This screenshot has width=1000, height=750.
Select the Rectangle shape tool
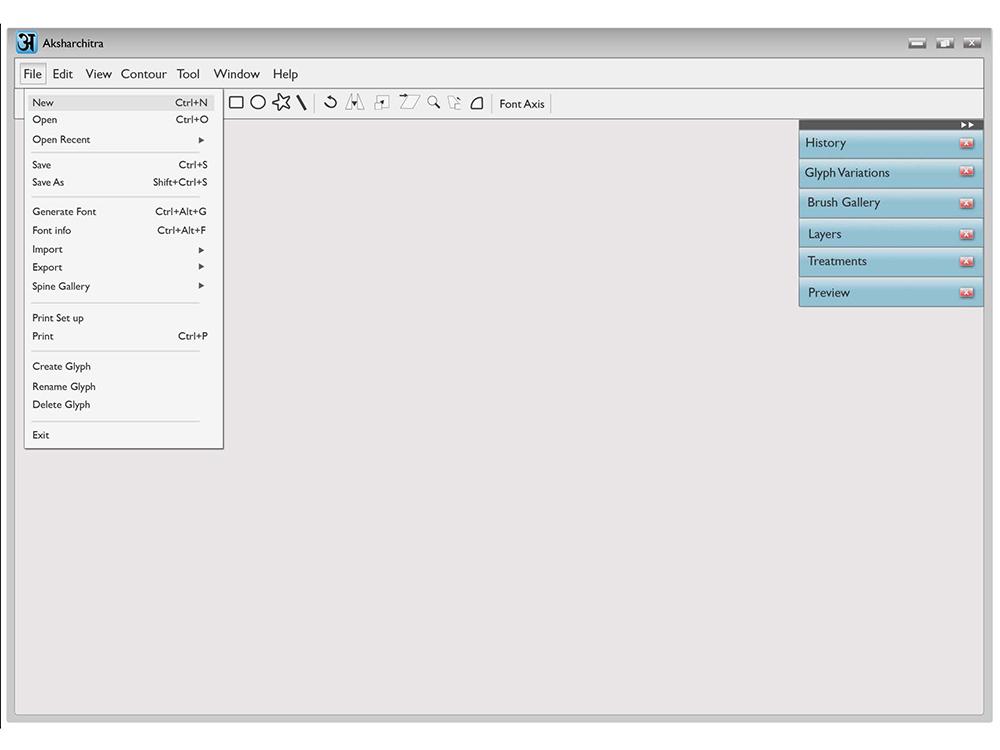point(236,102)
